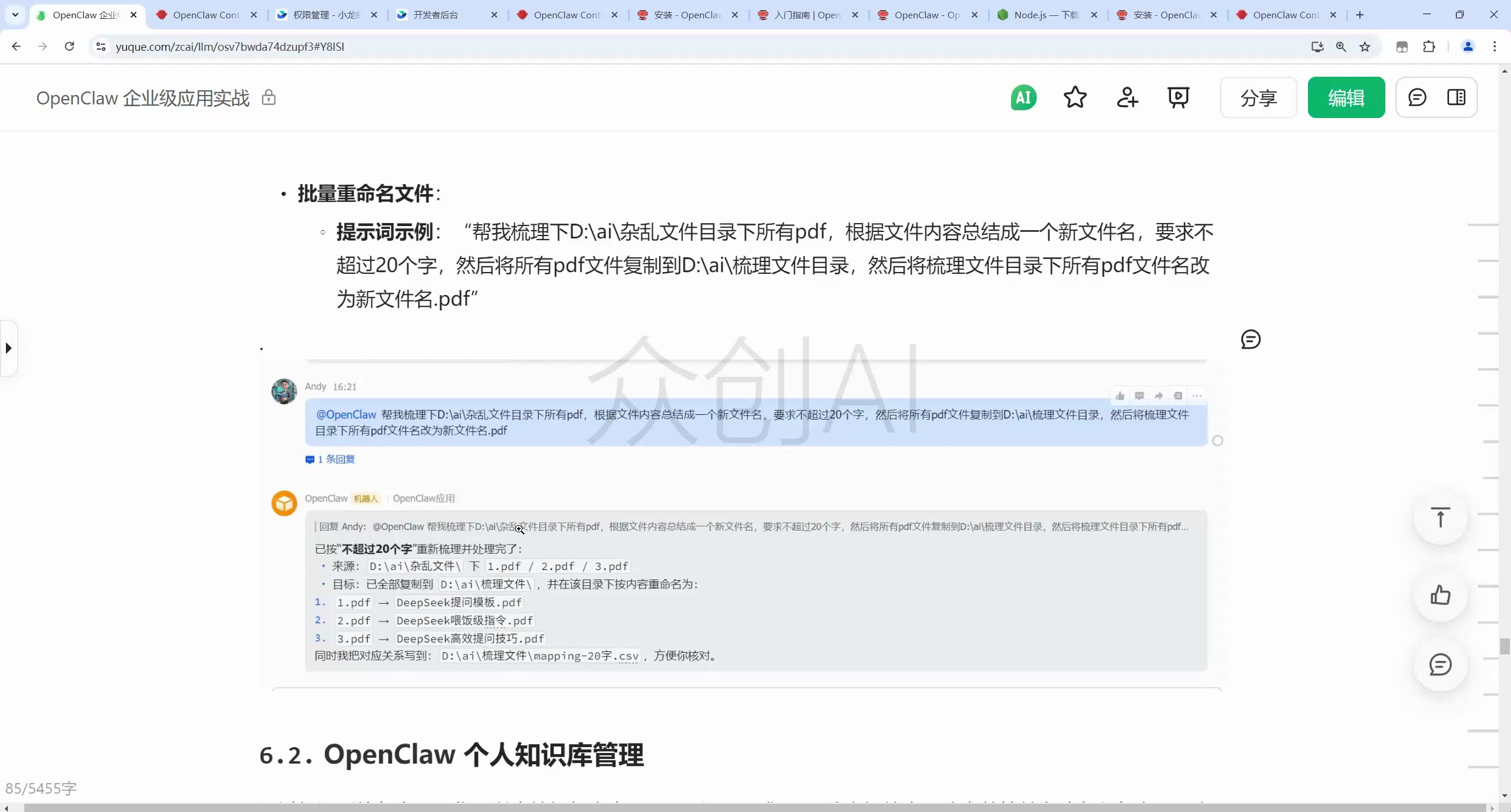Toggle the right sidebar panel icon
The width and height of the screenshot is (1511, 812).
(x=1456, y=97)
